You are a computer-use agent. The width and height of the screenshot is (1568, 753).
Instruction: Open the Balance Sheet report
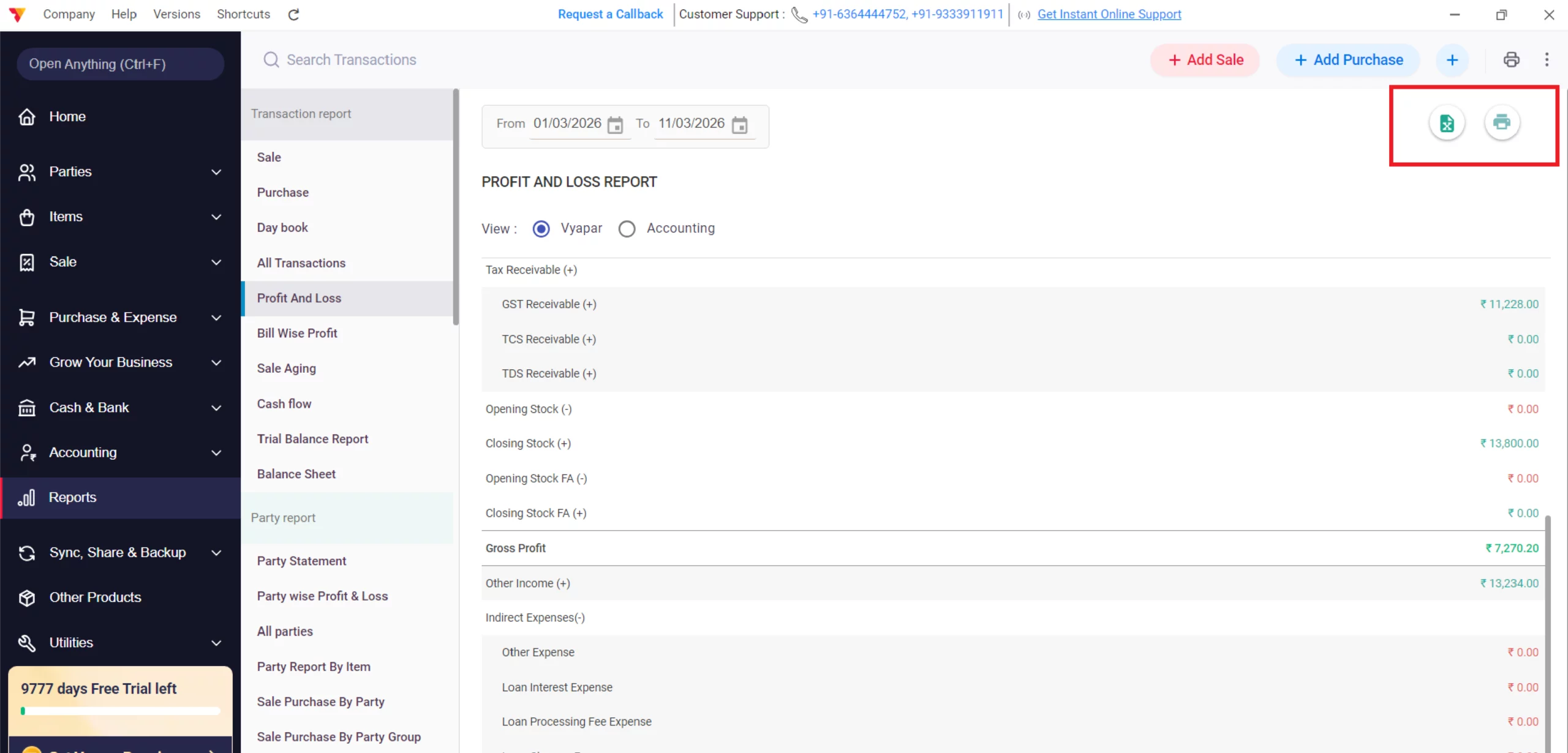tap(296, 474)
